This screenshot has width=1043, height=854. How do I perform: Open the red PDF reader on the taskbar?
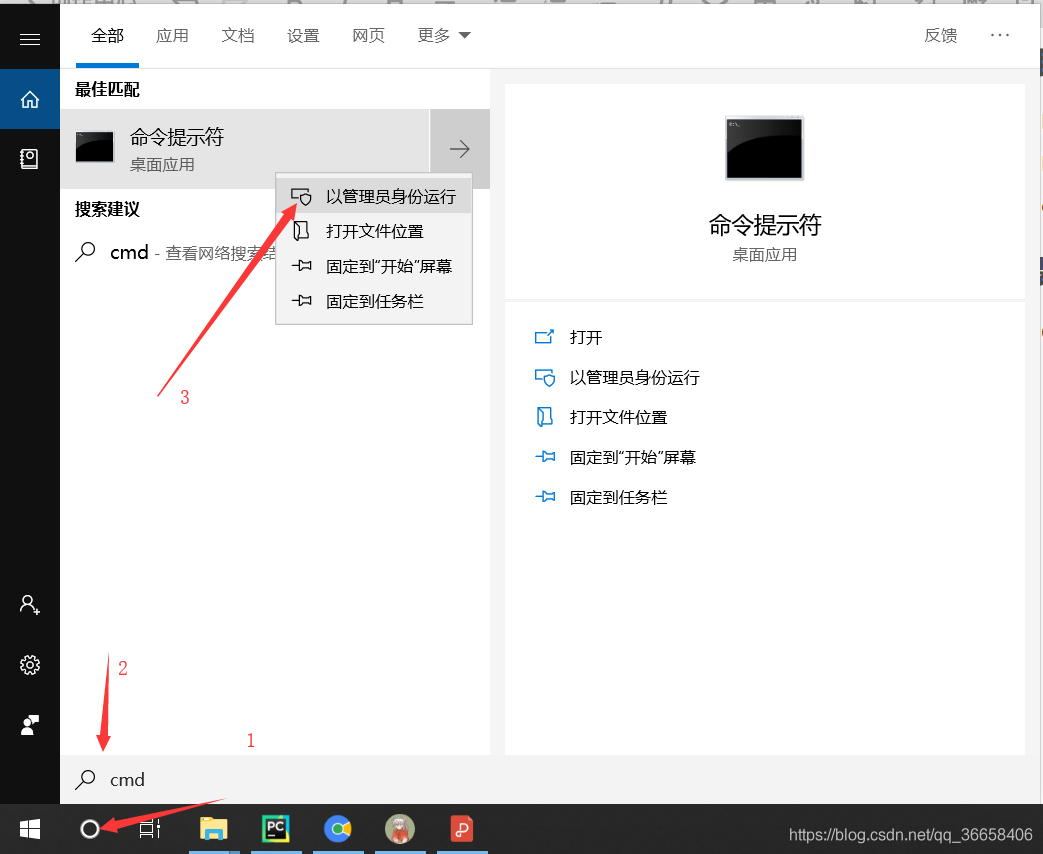pos(462,829)
